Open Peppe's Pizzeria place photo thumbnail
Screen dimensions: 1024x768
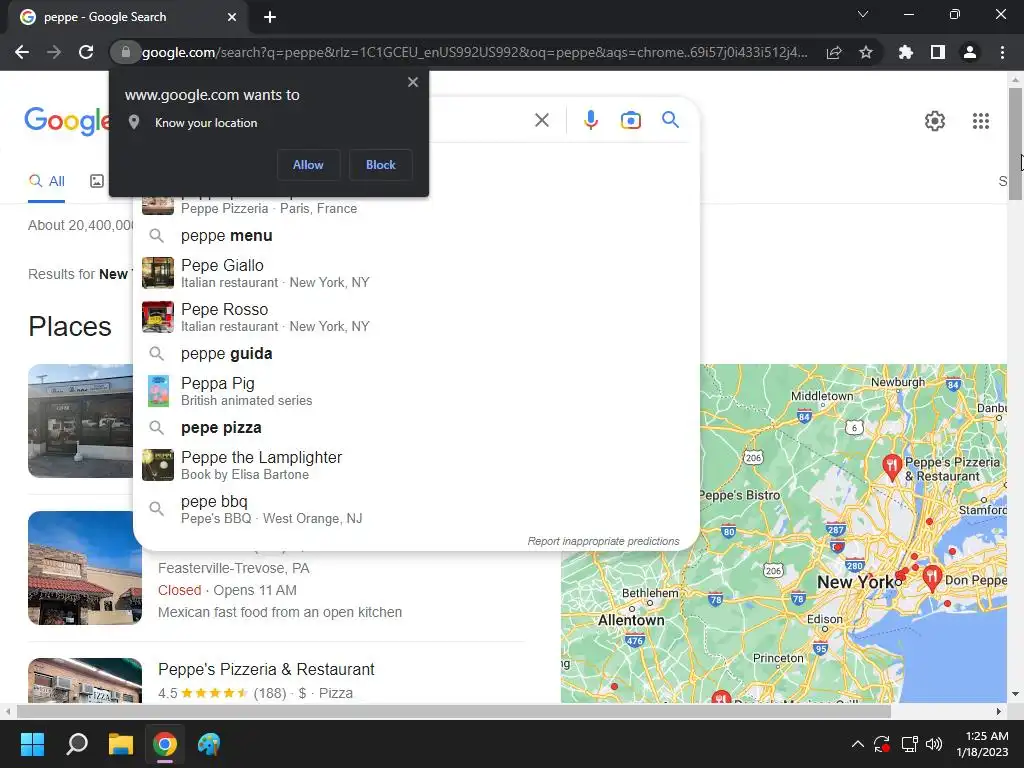coord(85,680)
